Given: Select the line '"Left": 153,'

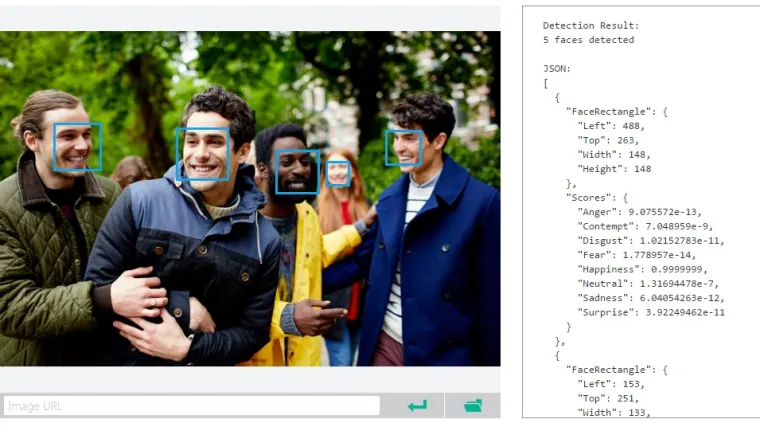Looking at the screenshot, I should [x=611, y=384].
